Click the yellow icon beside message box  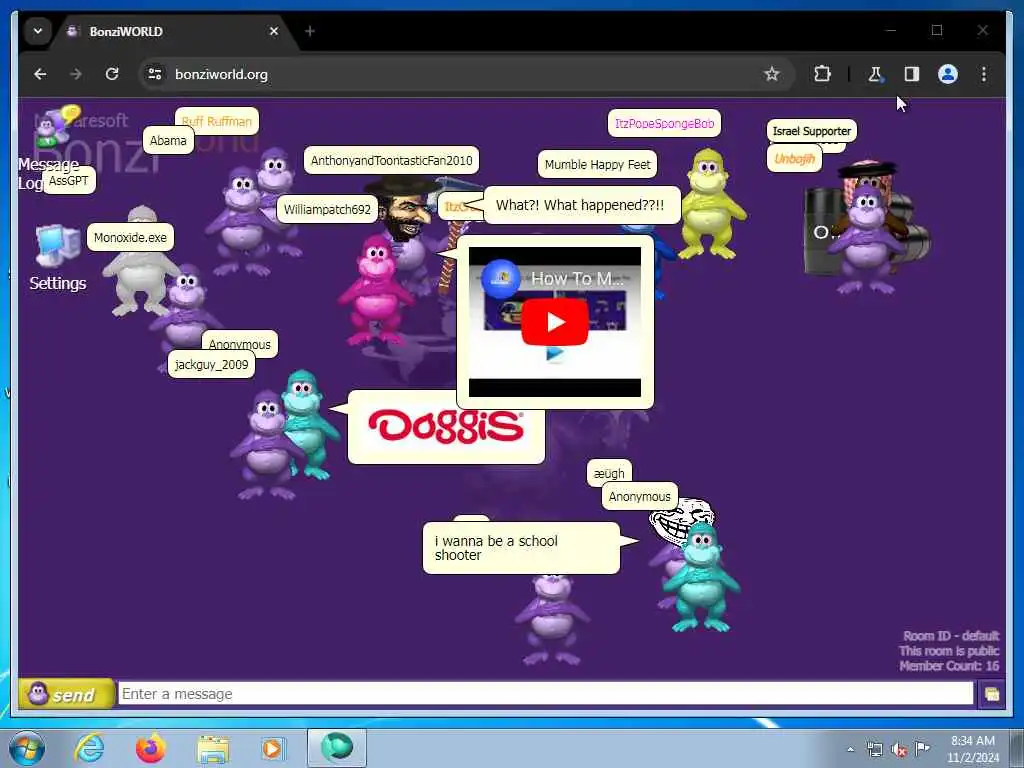point(991,694)
